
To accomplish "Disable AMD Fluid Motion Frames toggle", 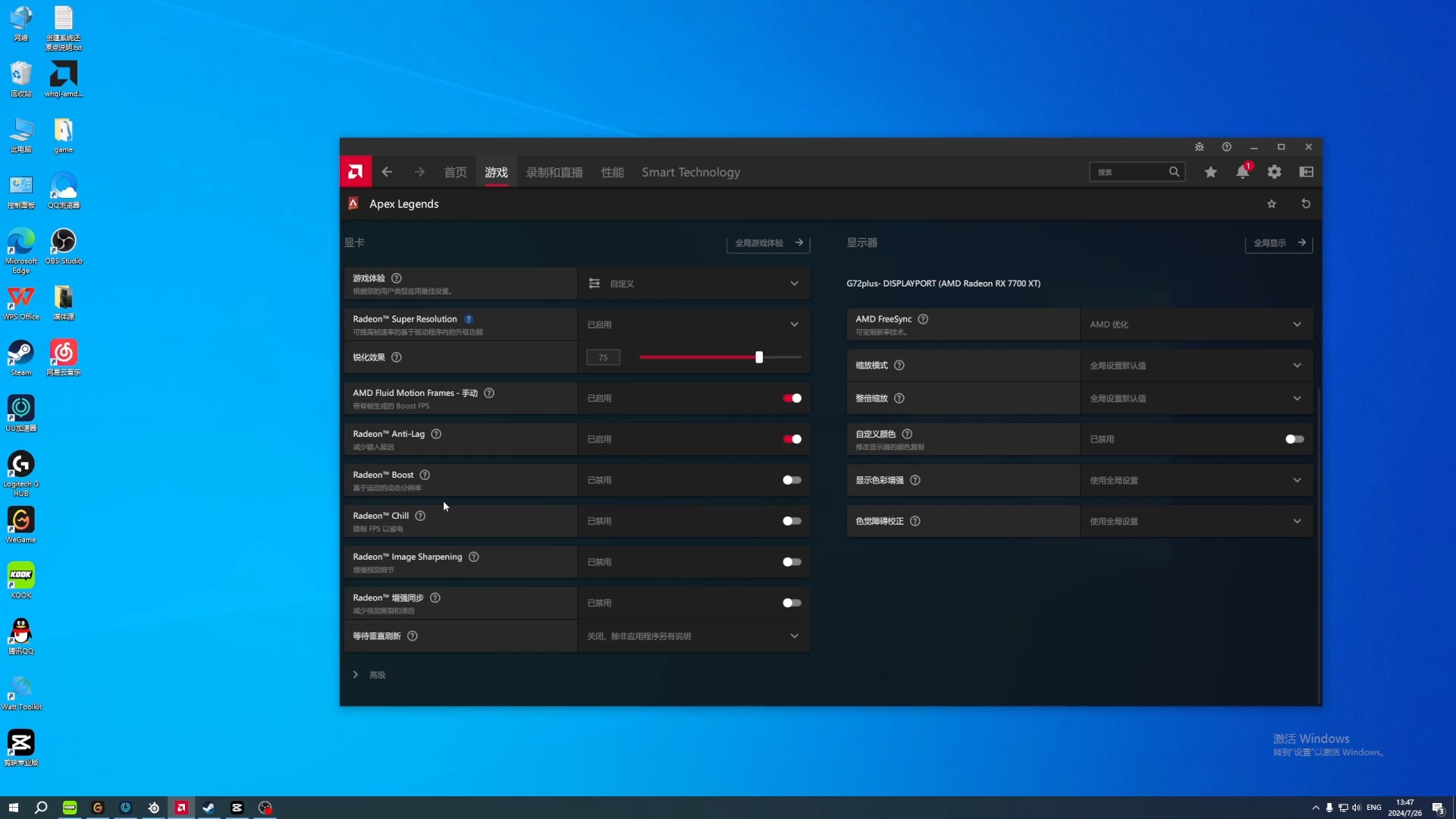I will point(792,398).
